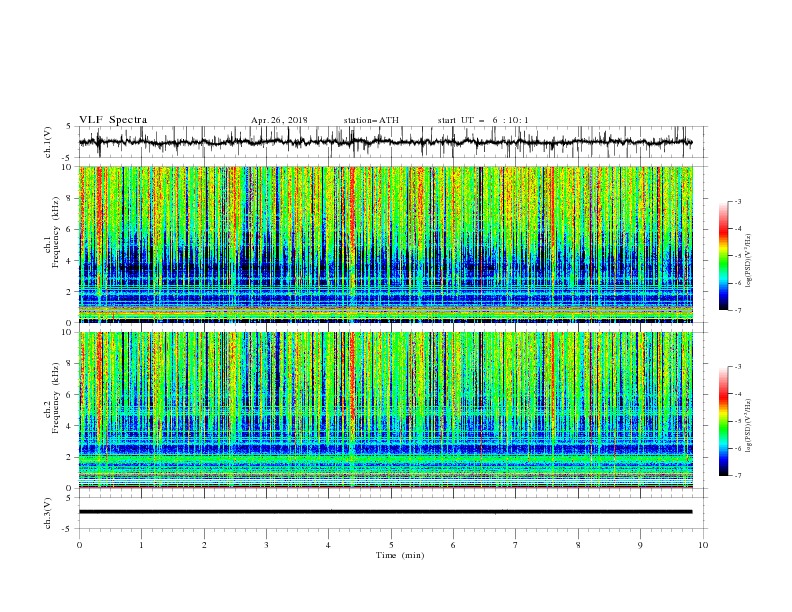The image size is (792, 612).
Task: Click the ch.1 voltage waveform trace
Action: click(x=385, y=142)
